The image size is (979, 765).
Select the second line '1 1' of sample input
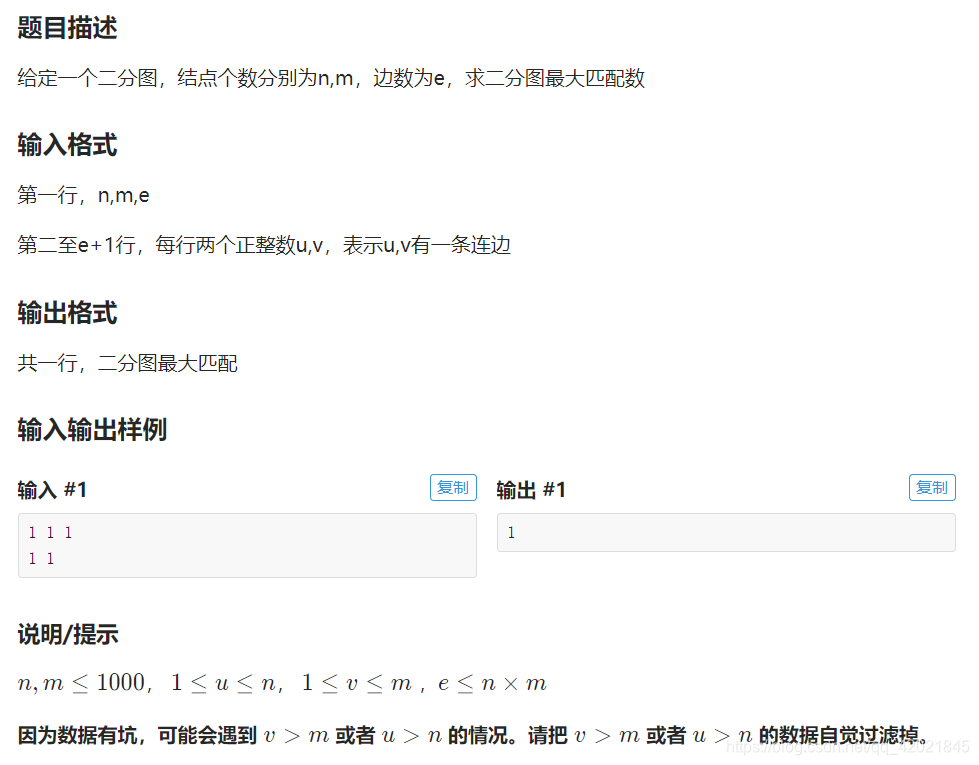click(x=40, y=559)
